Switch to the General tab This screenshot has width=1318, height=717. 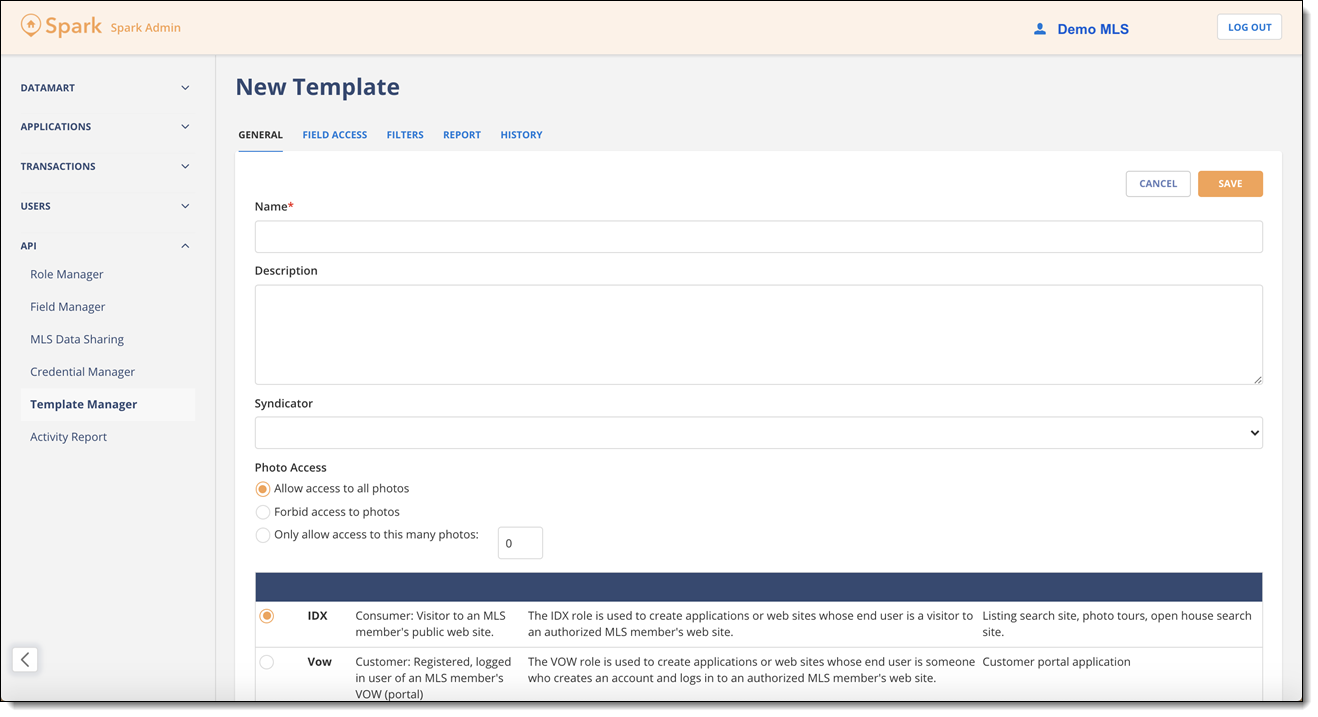pos(260,135)
